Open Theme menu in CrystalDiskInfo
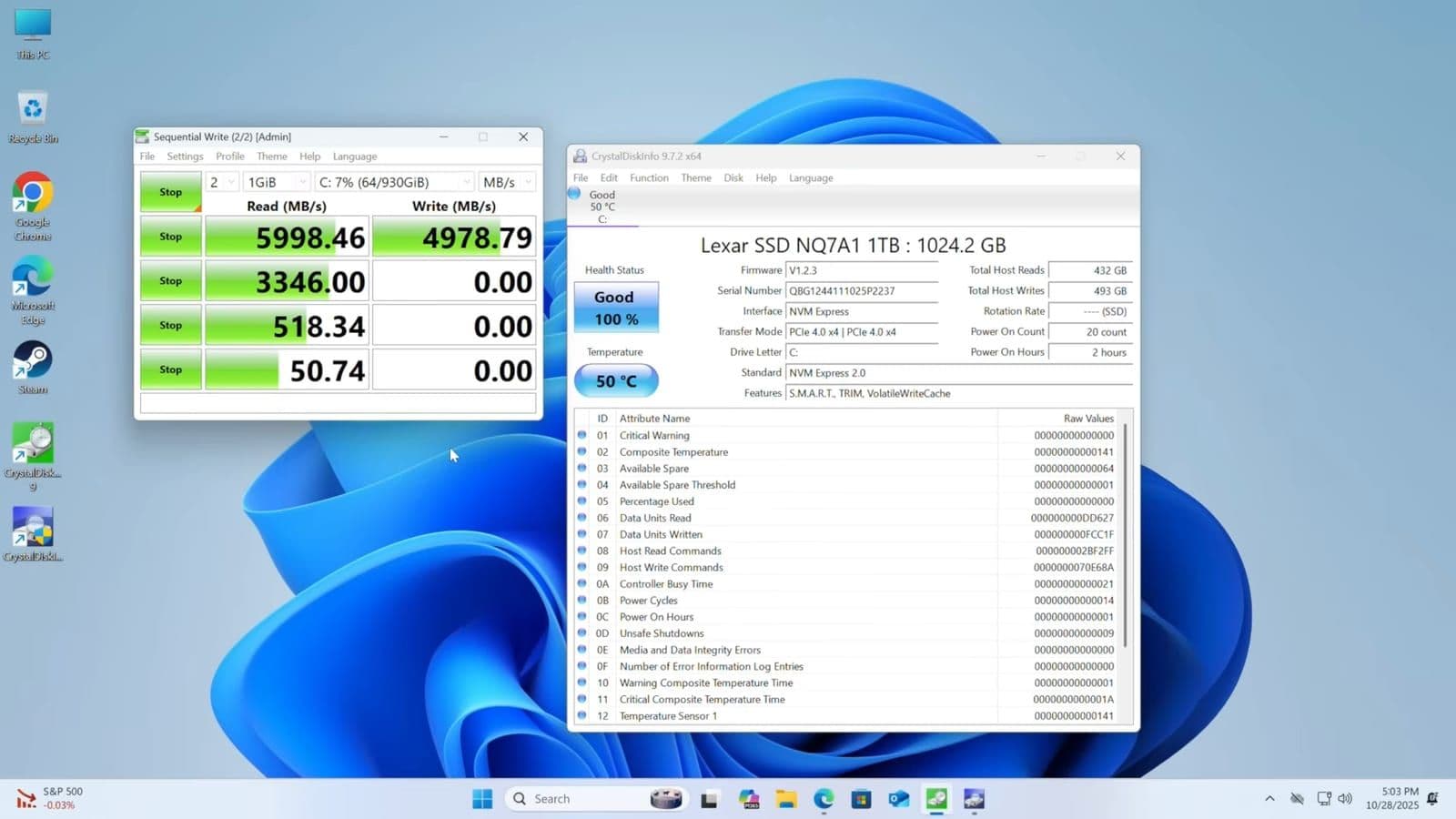 coord(696,178)
